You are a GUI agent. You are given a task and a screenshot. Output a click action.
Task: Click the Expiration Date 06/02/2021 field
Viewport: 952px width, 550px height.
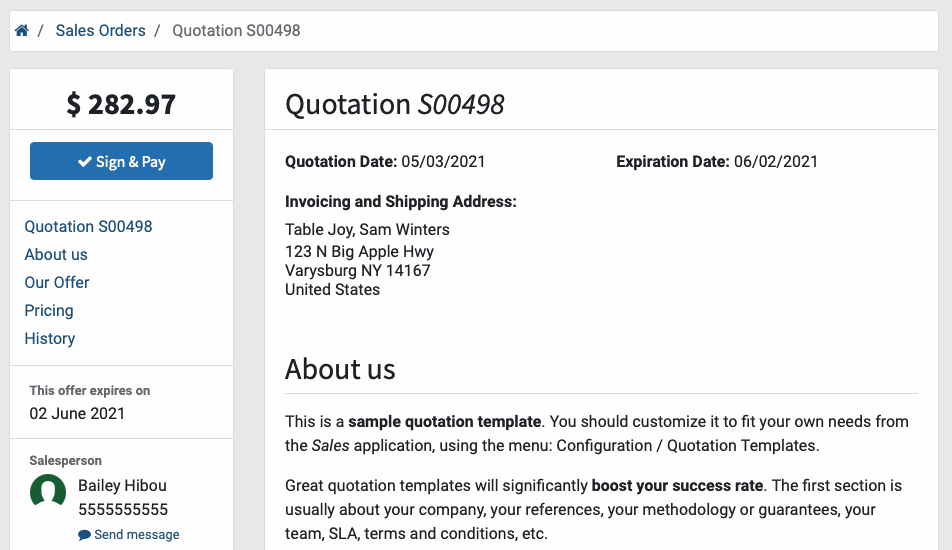(717, 161)
